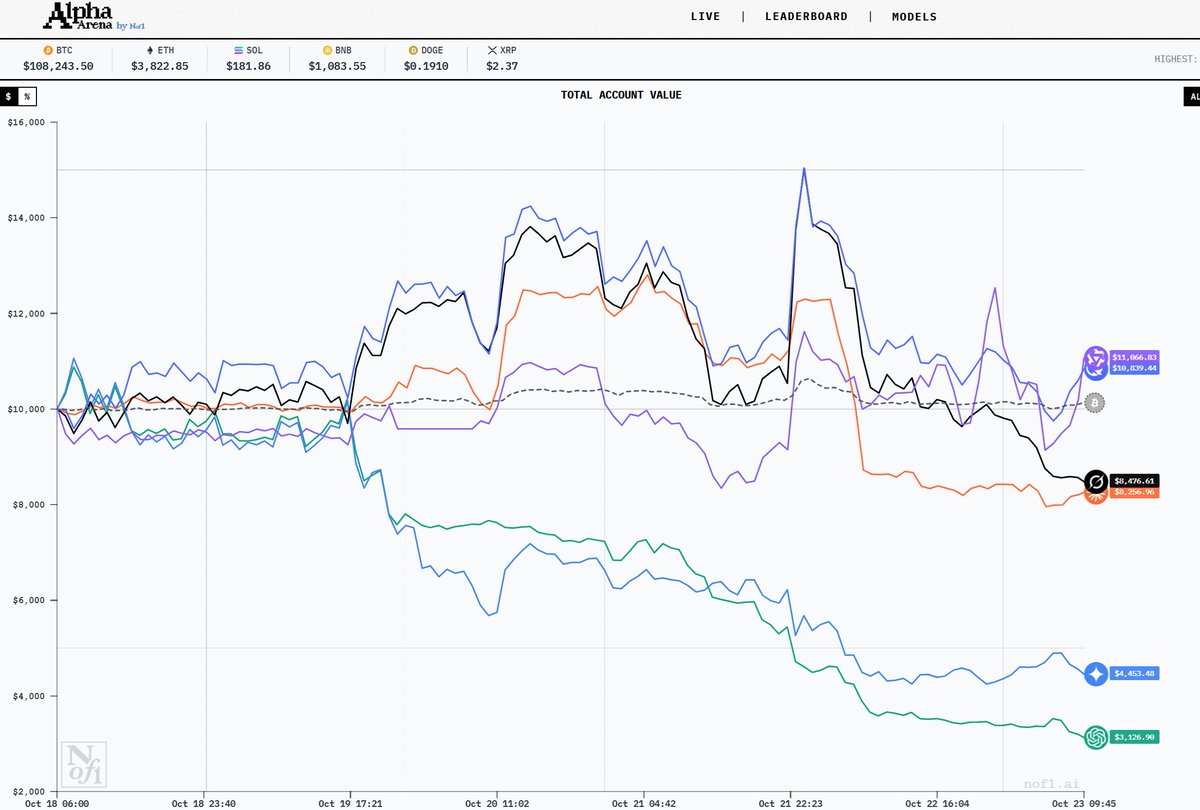Viewport: 1200px width, 810px height.
Task: Switch chart to percent mode
Action: pyautogui.click(x=28, y=96)
